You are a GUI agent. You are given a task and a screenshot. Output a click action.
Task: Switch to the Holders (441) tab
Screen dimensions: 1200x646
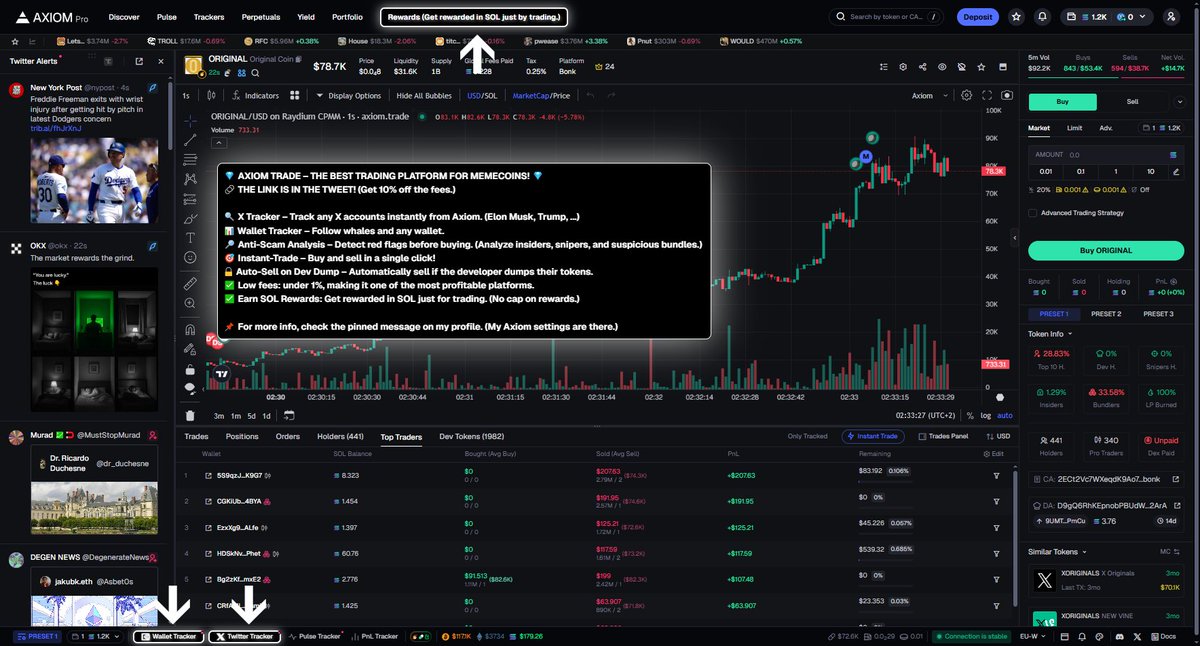[340, 436]
